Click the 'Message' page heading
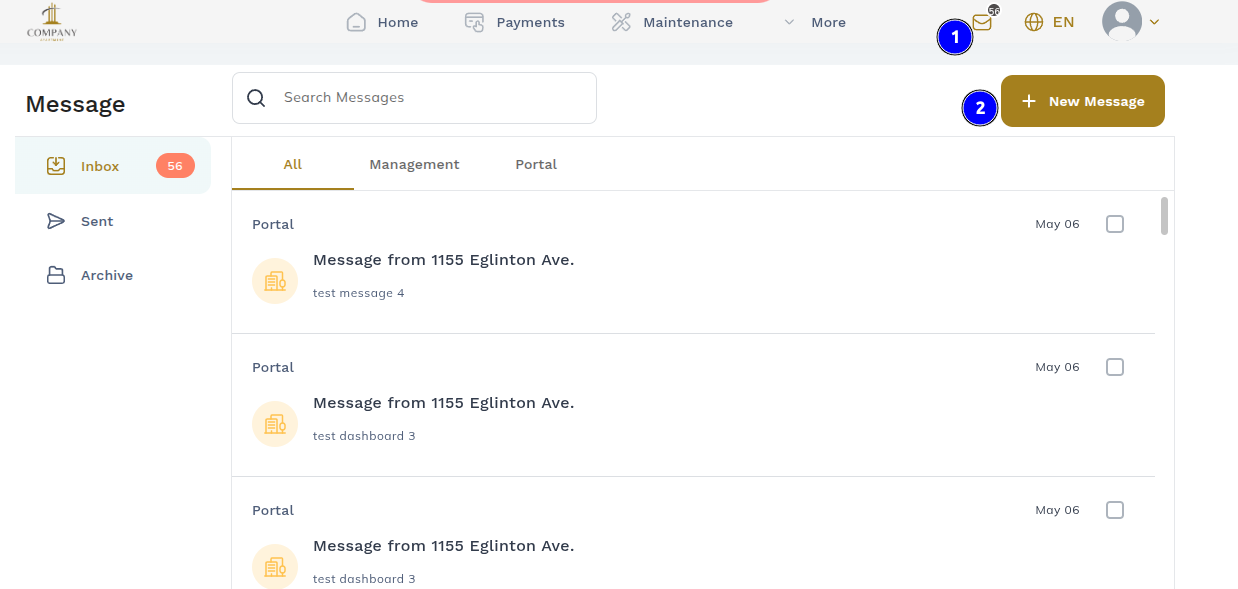The height and width of the screenshot is (589, 1238). pyautogui.click(x=76, y=104)
